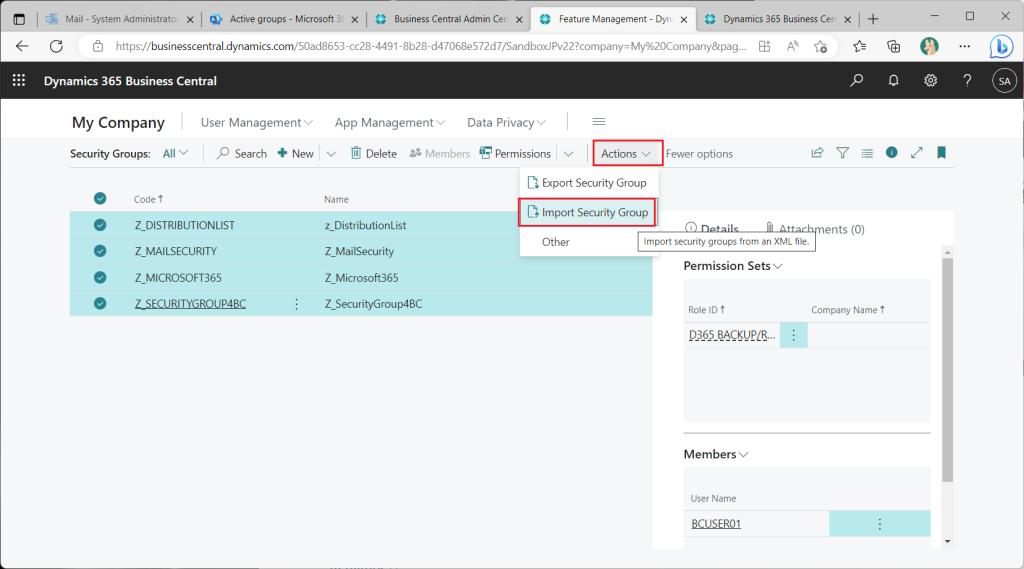Open the Z_SECURITYGROUP4BC code link
1024x569 pixels.
point(190,304)
